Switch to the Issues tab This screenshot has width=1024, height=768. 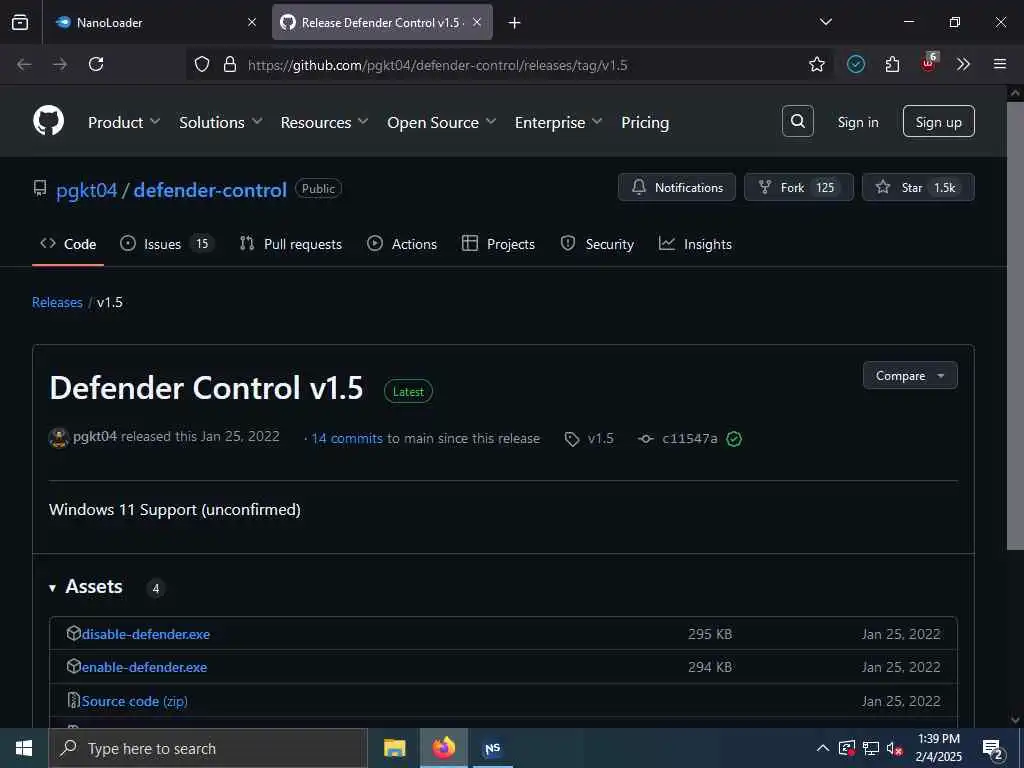tap(167, 244)
